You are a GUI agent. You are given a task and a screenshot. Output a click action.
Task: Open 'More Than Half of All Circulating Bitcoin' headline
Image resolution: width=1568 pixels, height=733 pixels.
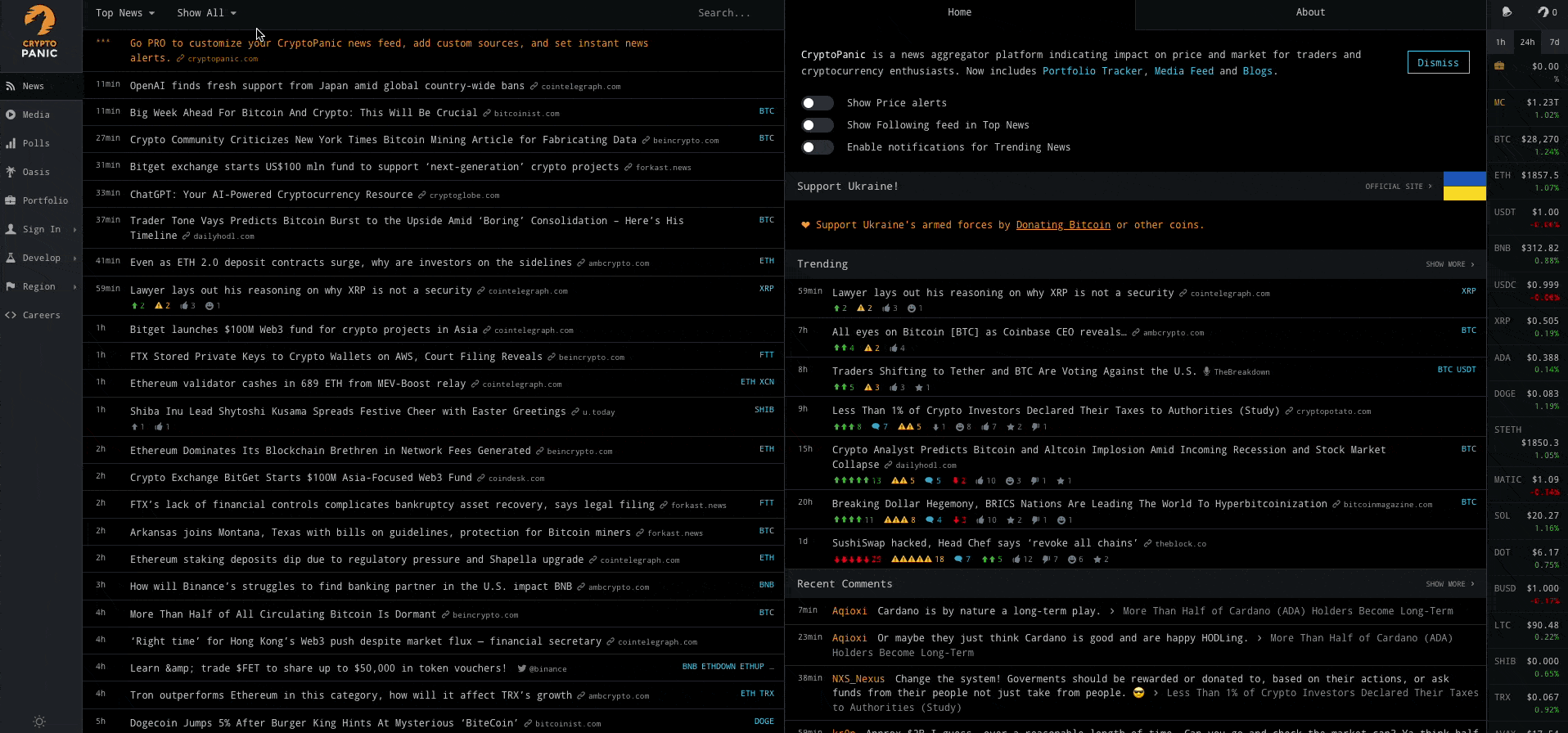click(x=282, y=614)
